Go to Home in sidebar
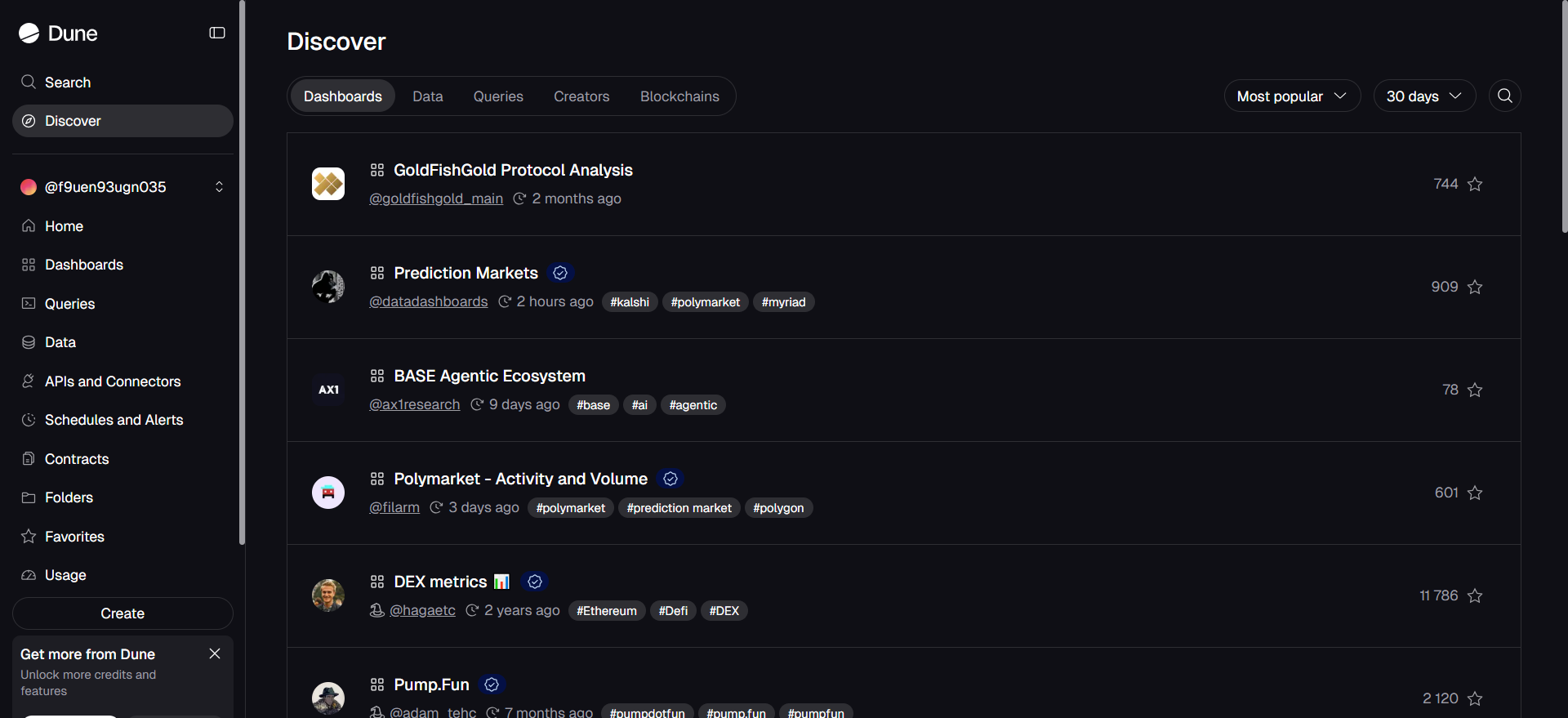The height and width of the screenshot is (718, 1568). click(x=122, y=226)
